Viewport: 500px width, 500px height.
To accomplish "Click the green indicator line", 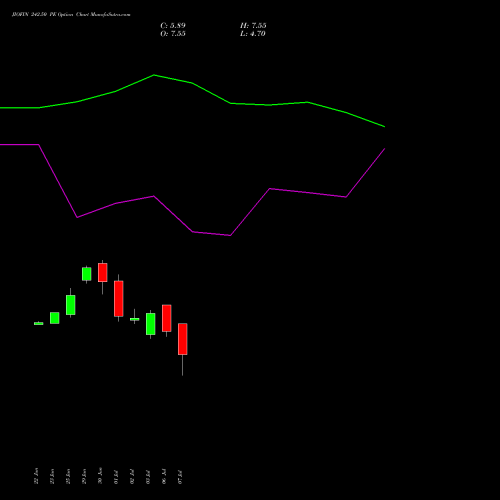I will pyautogui.click(x=192, y=83).
